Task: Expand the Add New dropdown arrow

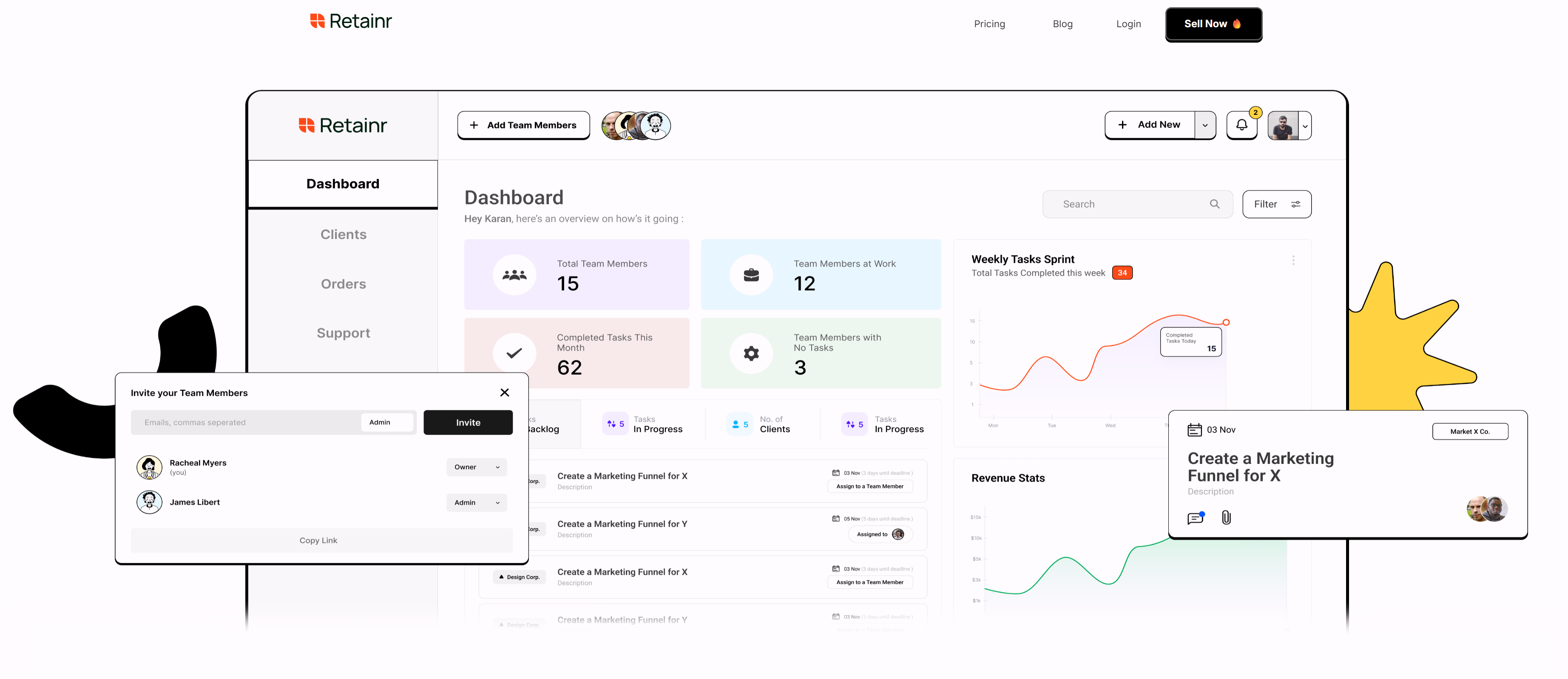Action: click(1204, 125)
